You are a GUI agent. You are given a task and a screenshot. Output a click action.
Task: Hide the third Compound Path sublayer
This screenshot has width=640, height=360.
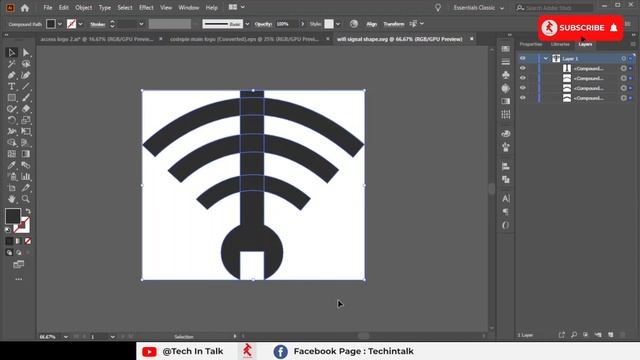click(522, 88)
